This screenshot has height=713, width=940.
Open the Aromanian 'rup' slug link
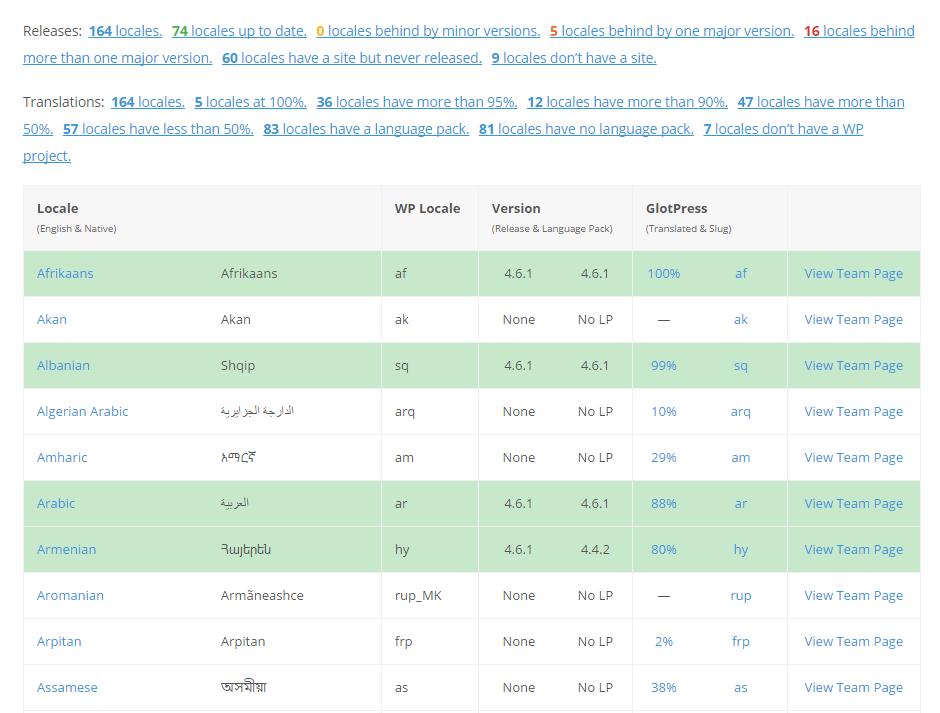click(740, 596)
